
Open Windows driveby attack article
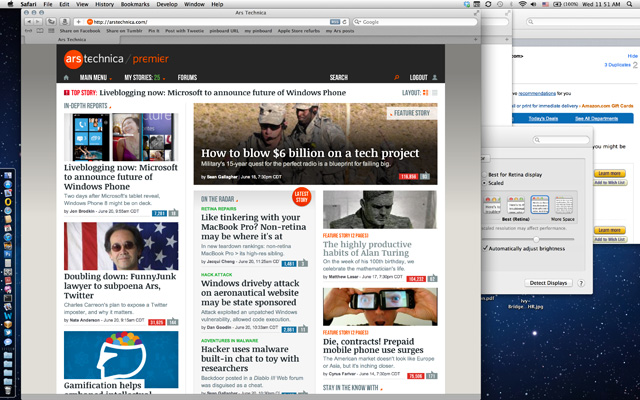coord(250,293)
